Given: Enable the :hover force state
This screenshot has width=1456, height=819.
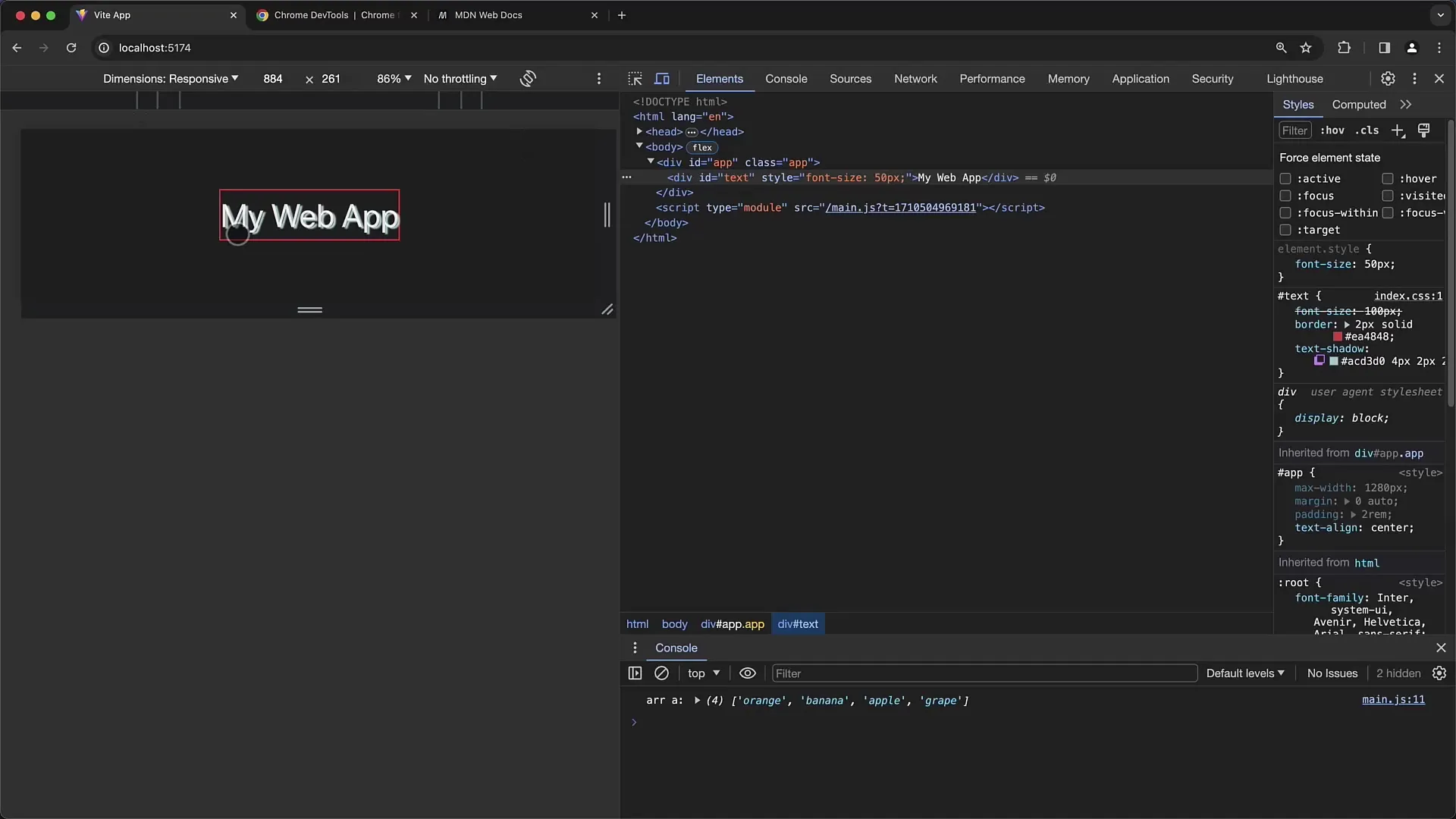Looking at the screenshot, I should (x=1388, y=179).
